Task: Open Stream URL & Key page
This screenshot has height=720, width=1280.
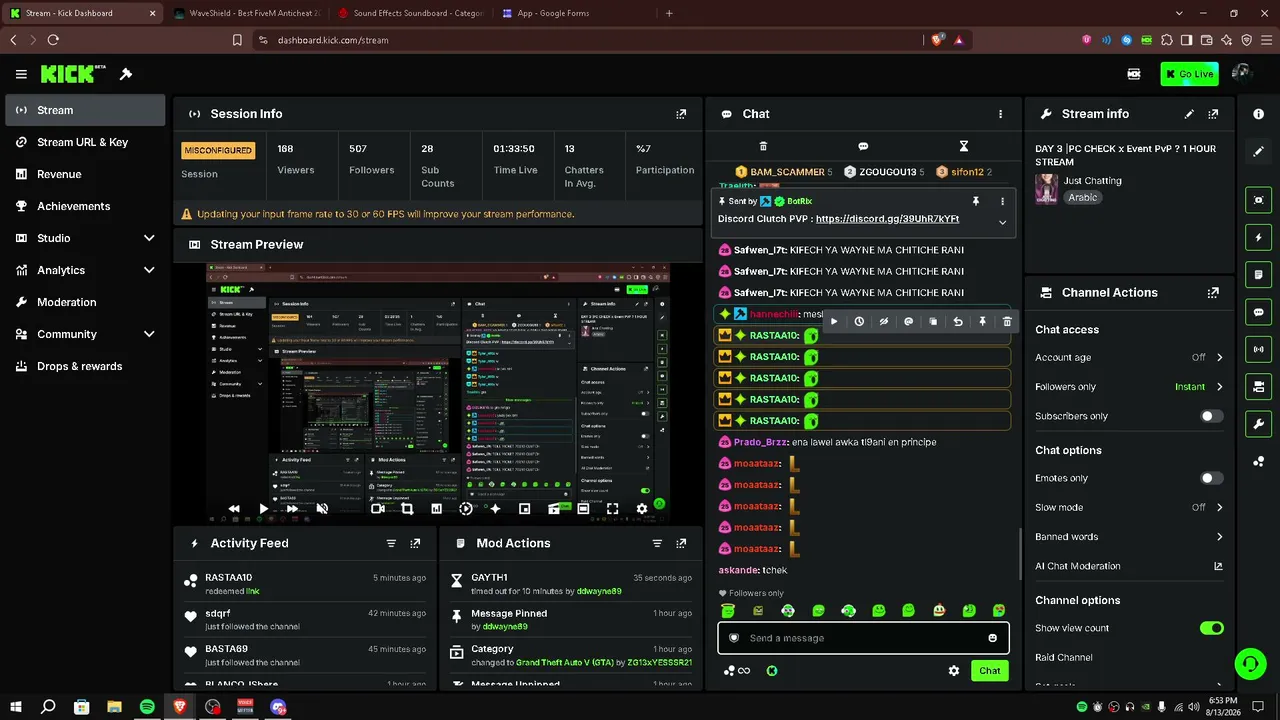Action: 85,142
